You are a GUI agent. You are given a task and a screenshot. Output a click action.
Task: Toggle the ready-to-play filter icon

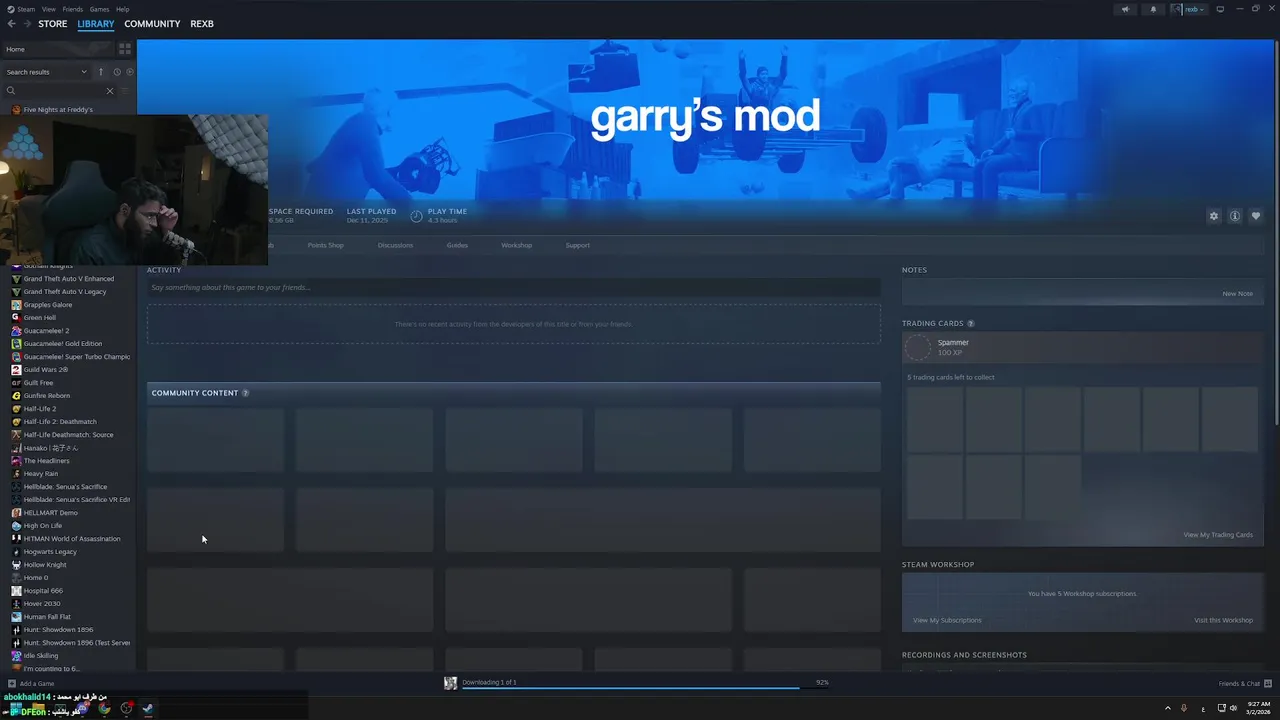130,72
